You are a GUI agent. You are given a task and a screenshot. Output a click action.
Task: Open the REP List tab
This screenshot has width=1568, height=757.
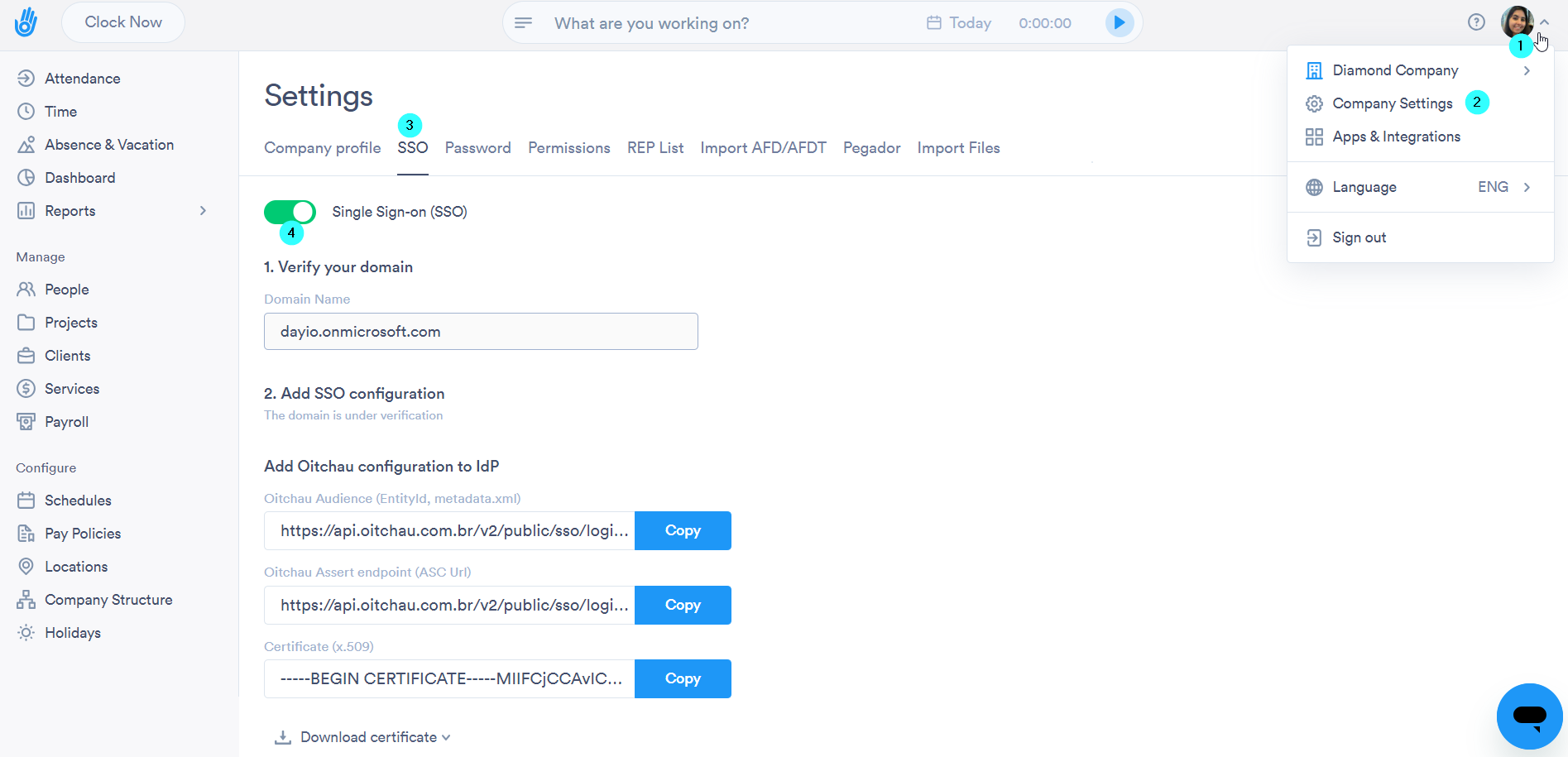click(x=655, y=148)
